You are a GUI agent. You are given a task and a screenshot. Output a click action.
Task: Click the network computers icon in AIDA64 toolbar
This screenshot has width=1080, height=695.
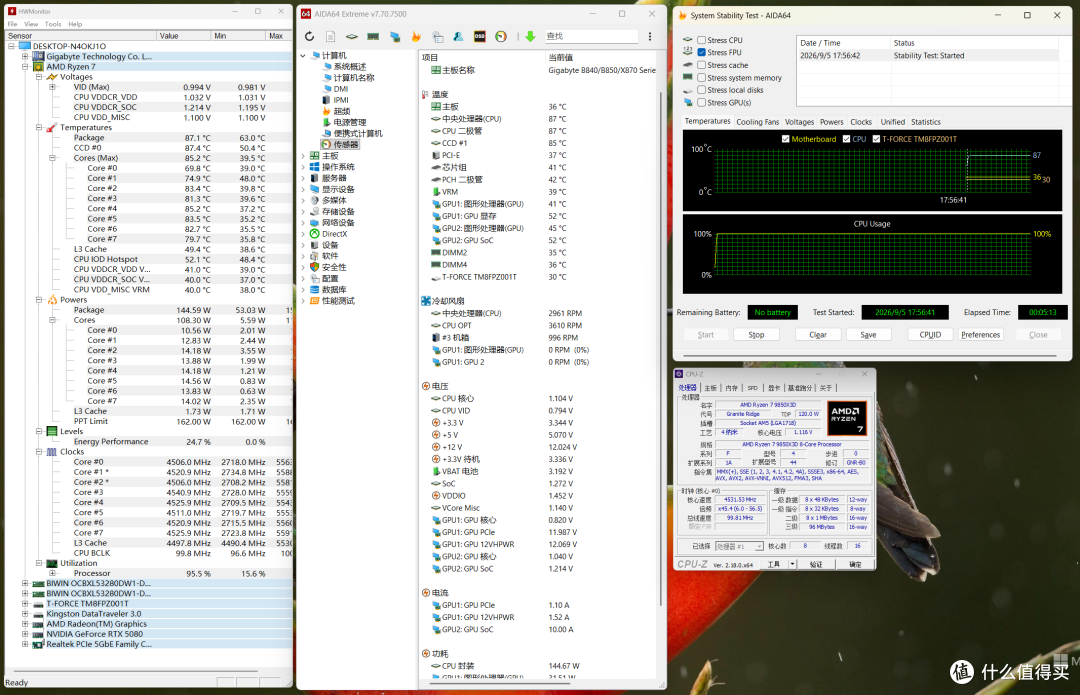coord(395,37)
